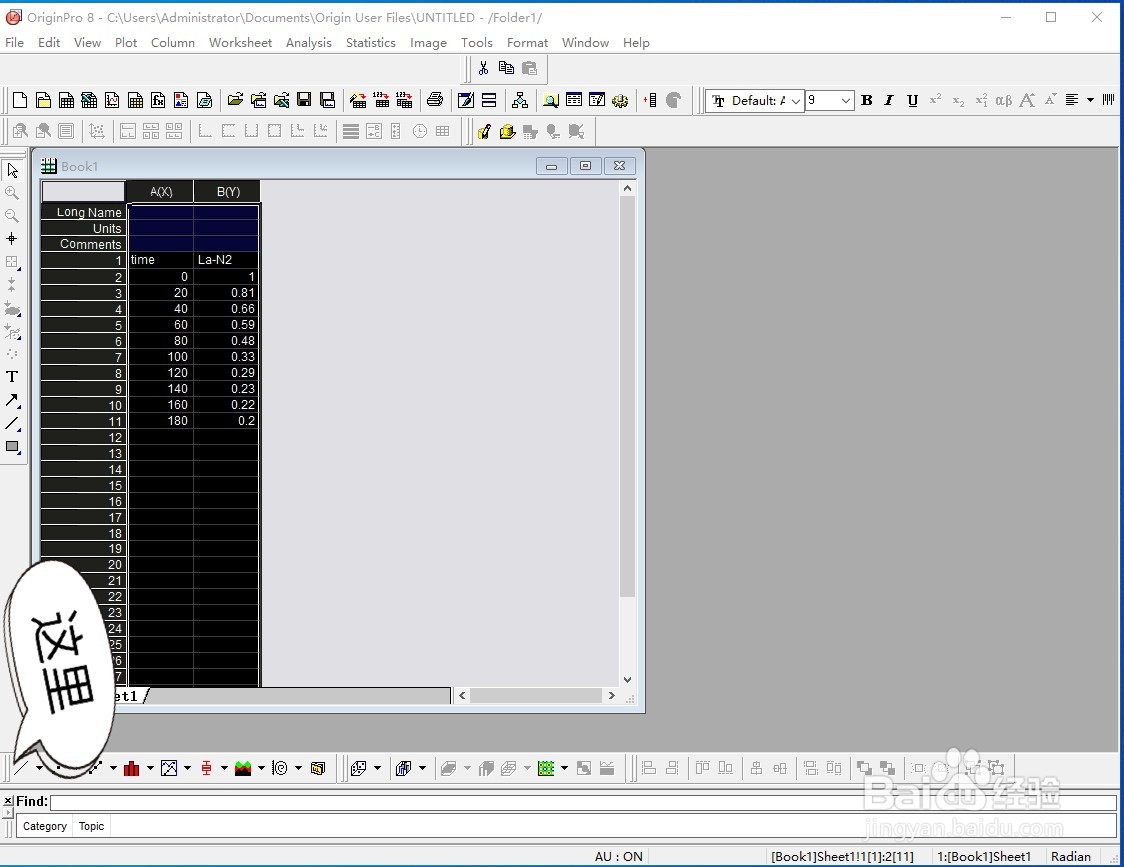
Task: Toggle Greek letters formatting
Action: pyautogui.click(x=1004, y=100)
